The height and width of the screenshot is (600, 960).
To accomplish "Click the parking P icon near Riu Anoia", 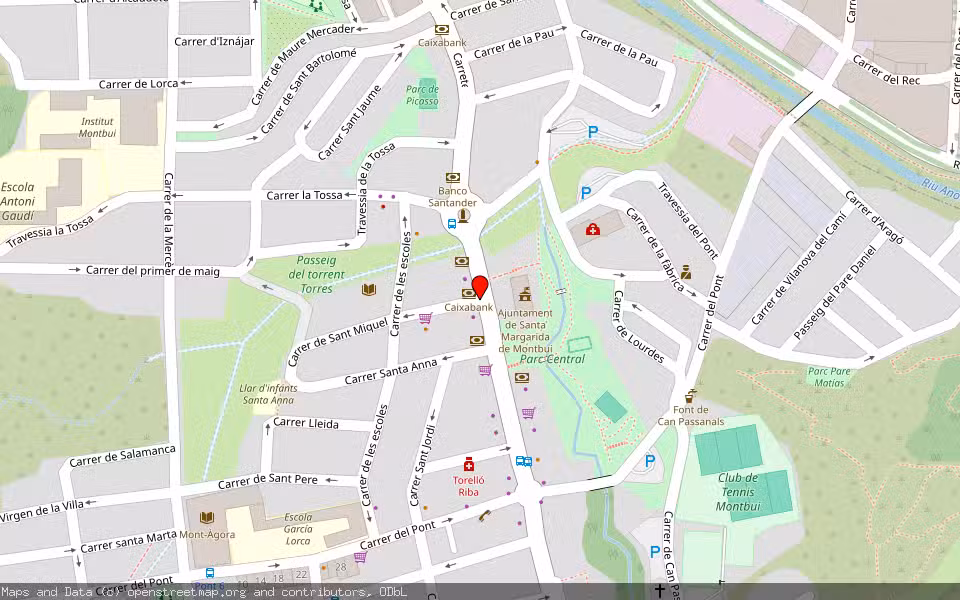I will coord(593,130).
